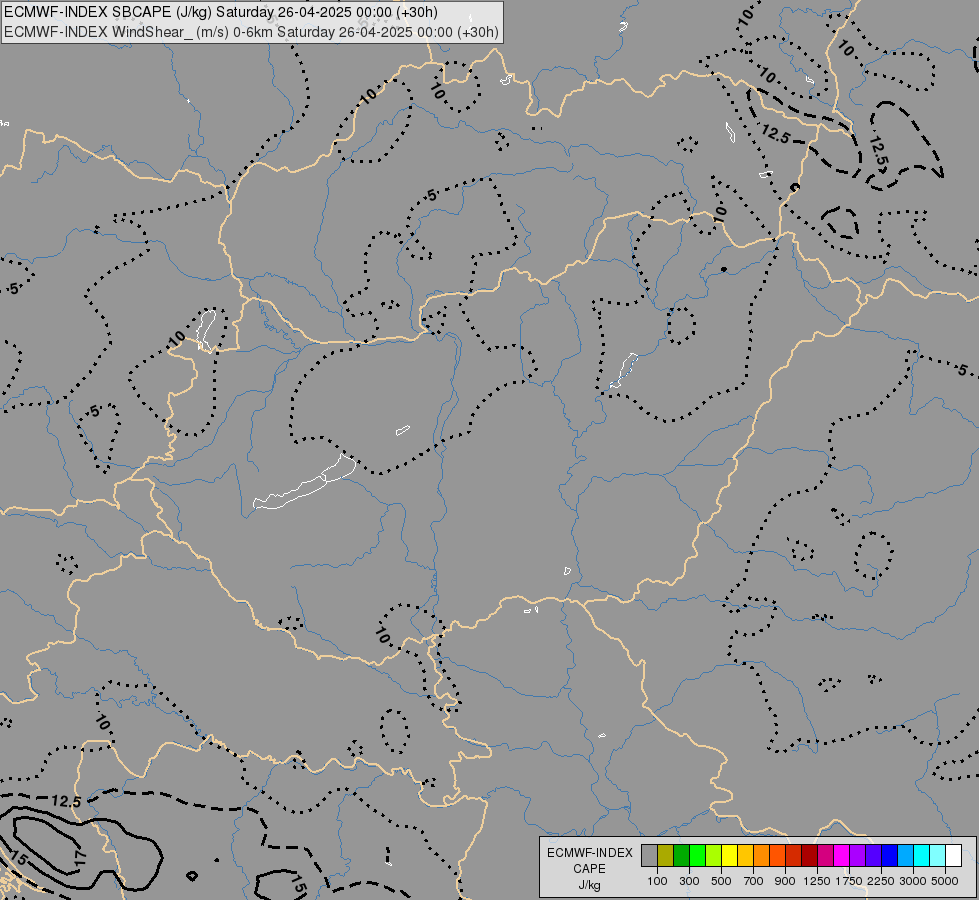Select the orange swatch right of 700
Image resolution: width=979 pixels, height=900 pixels.
(x=762, y=855)
